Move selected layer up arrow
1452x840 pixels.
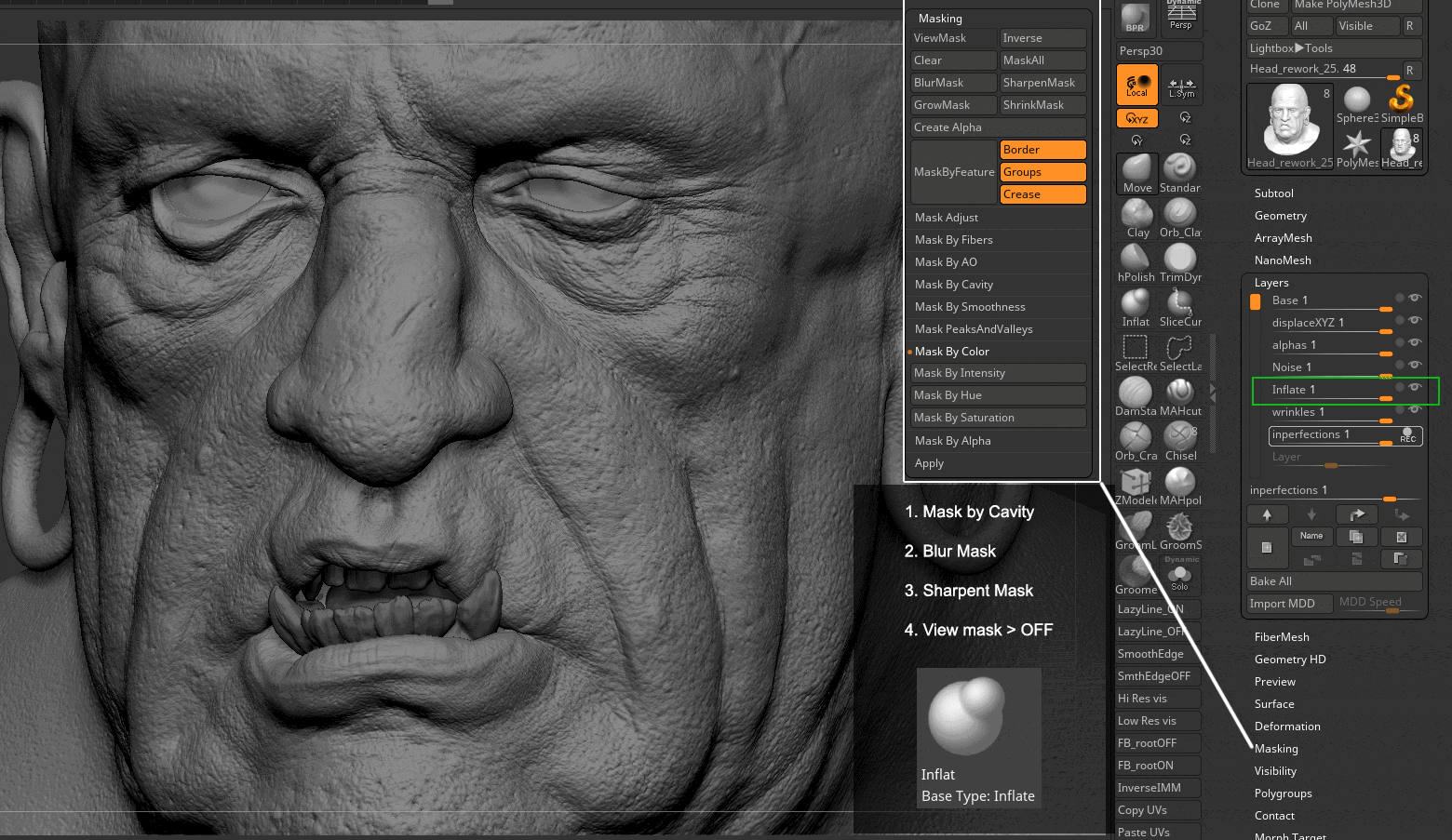pos(1267,514)
